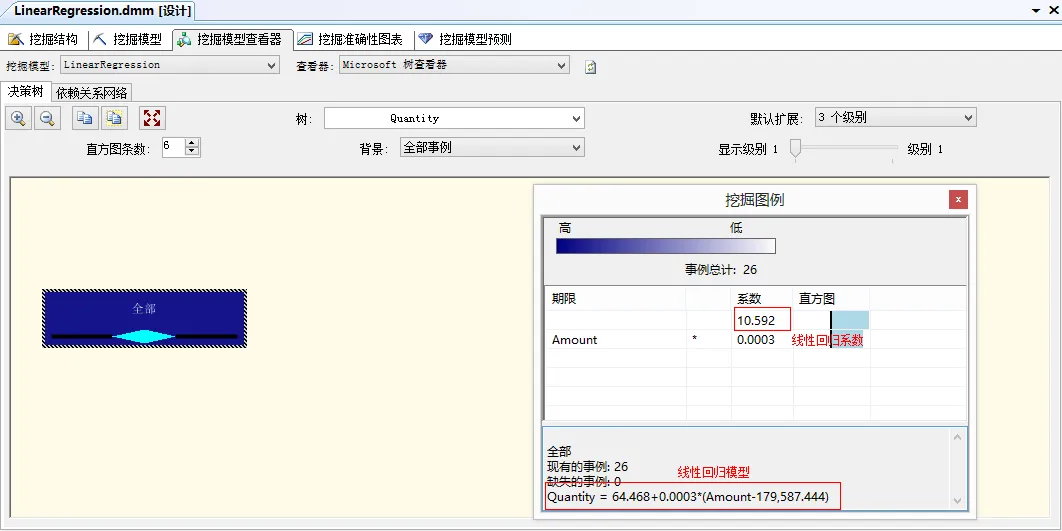Increase the 直方图条数 value with up arrow

192,143
